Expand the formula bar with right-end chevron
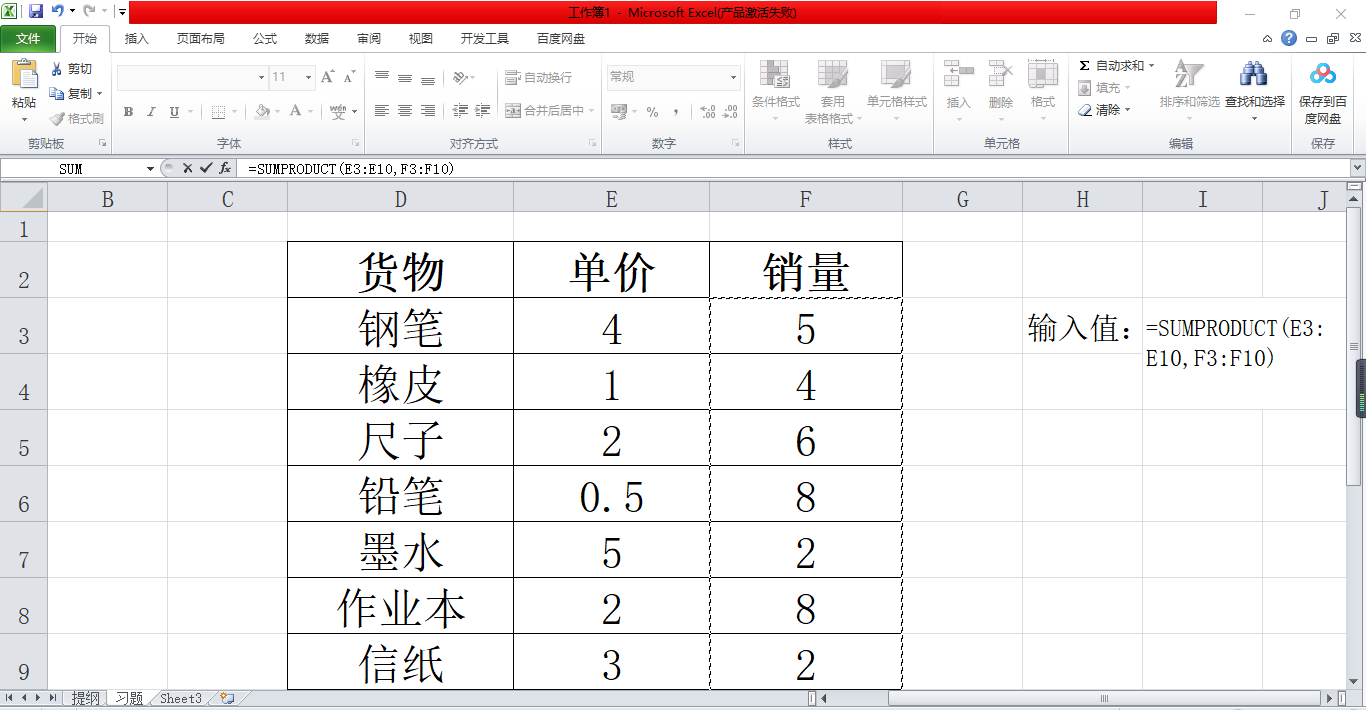 1357,168
